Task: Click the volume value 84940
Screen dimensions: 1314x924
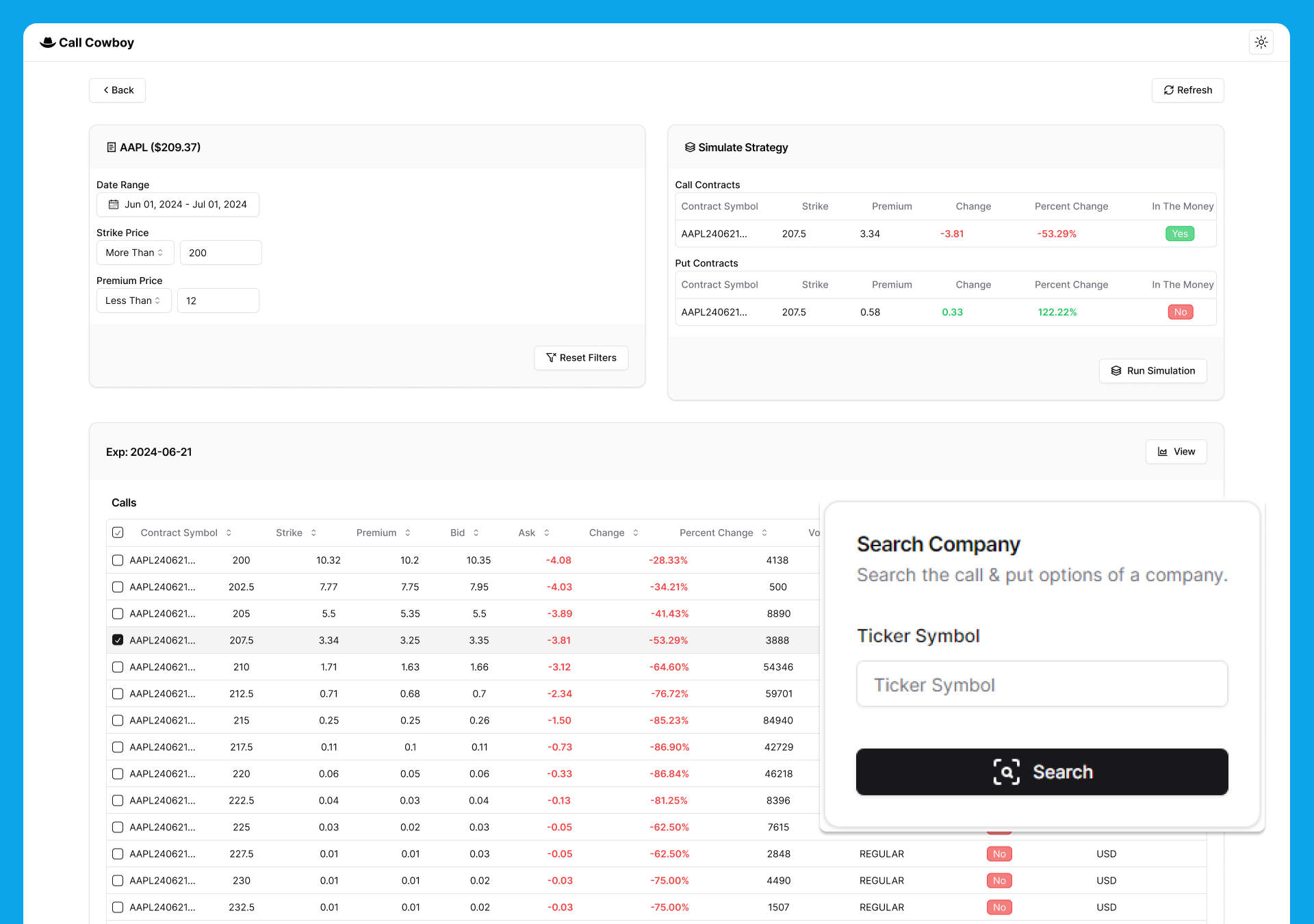Action: pyautogui.click(x=778, y=720)
